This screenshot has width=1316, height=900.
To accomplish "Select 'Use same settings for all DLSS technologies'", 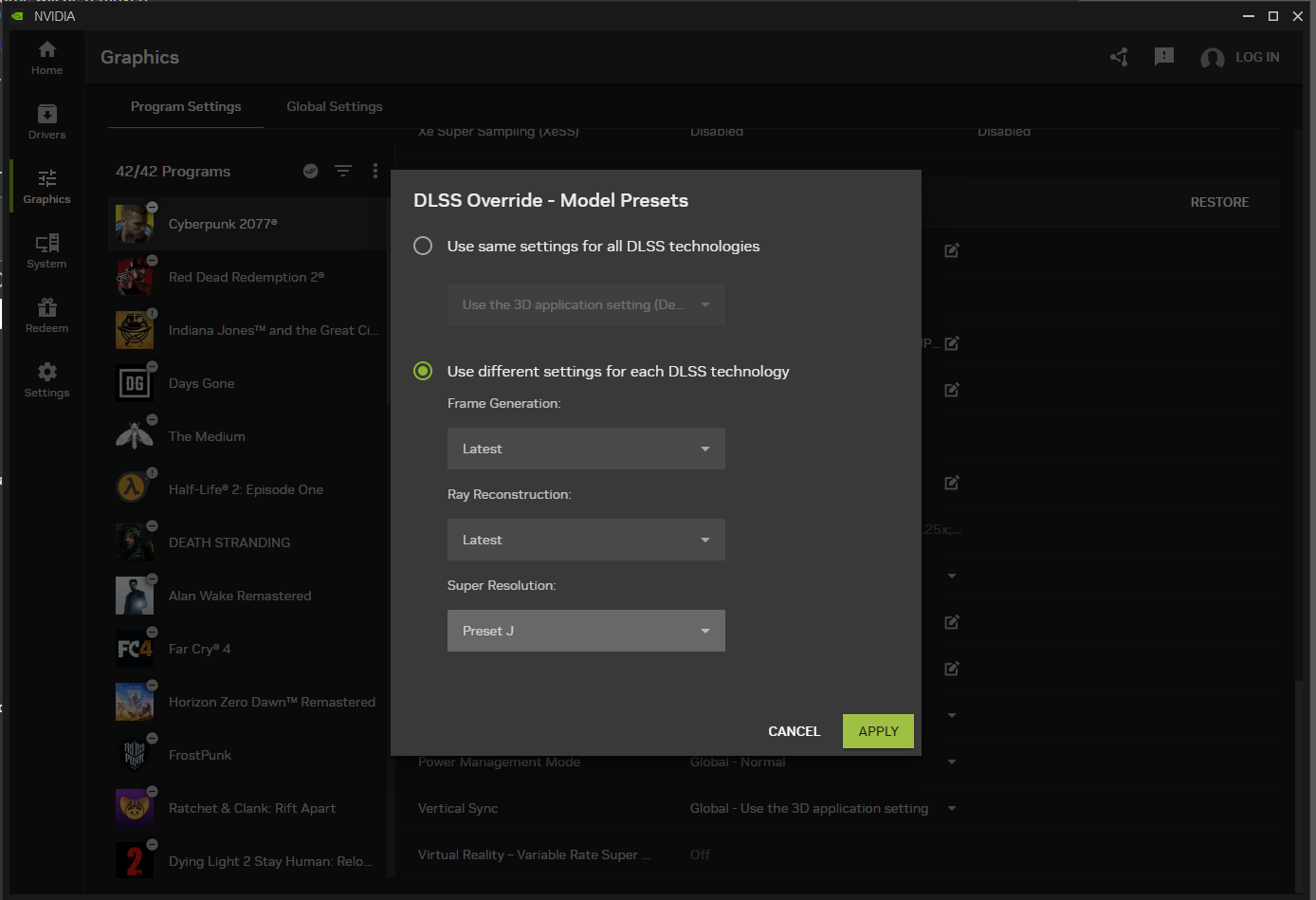I will (423, 246).
